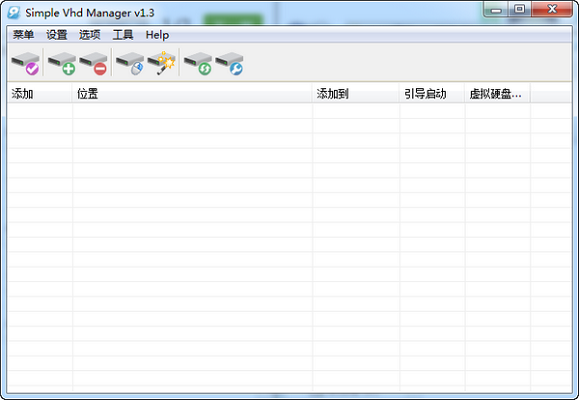Open the 工具 menu
Image resolution: width=579 pixels, height=400 pixels.
(123, 35)
